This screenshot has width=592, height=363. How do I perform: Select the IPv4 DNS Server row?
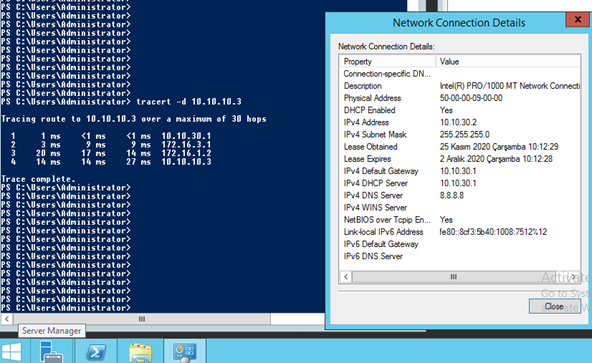[460, 195]
